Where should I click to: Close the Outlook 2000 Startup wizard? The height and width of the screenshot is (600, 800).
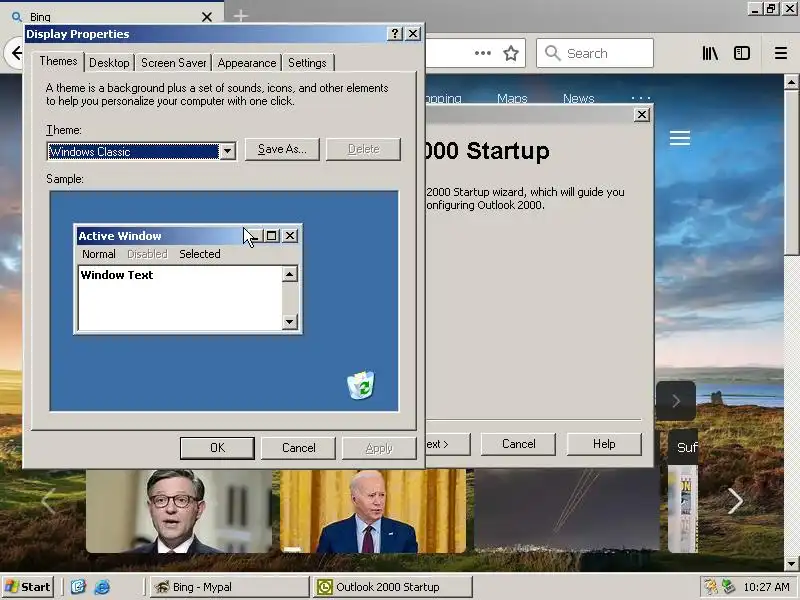[x=642, y=115]
